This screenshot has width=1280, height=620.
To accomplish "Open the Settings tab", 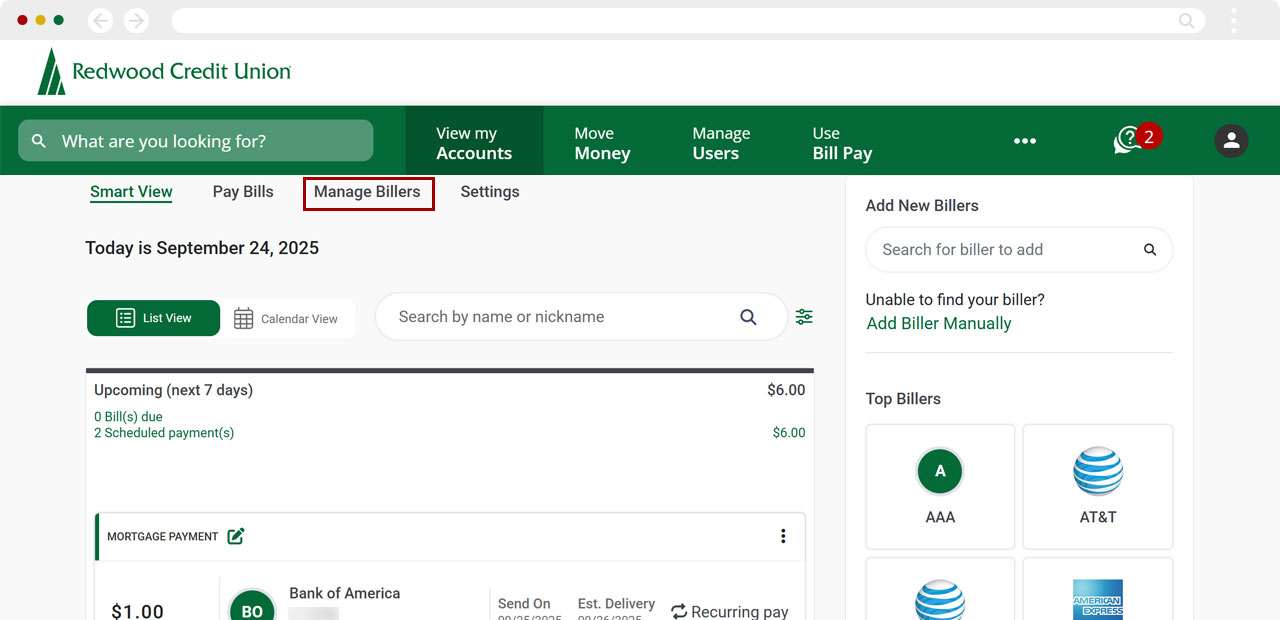I will [489, 191].
